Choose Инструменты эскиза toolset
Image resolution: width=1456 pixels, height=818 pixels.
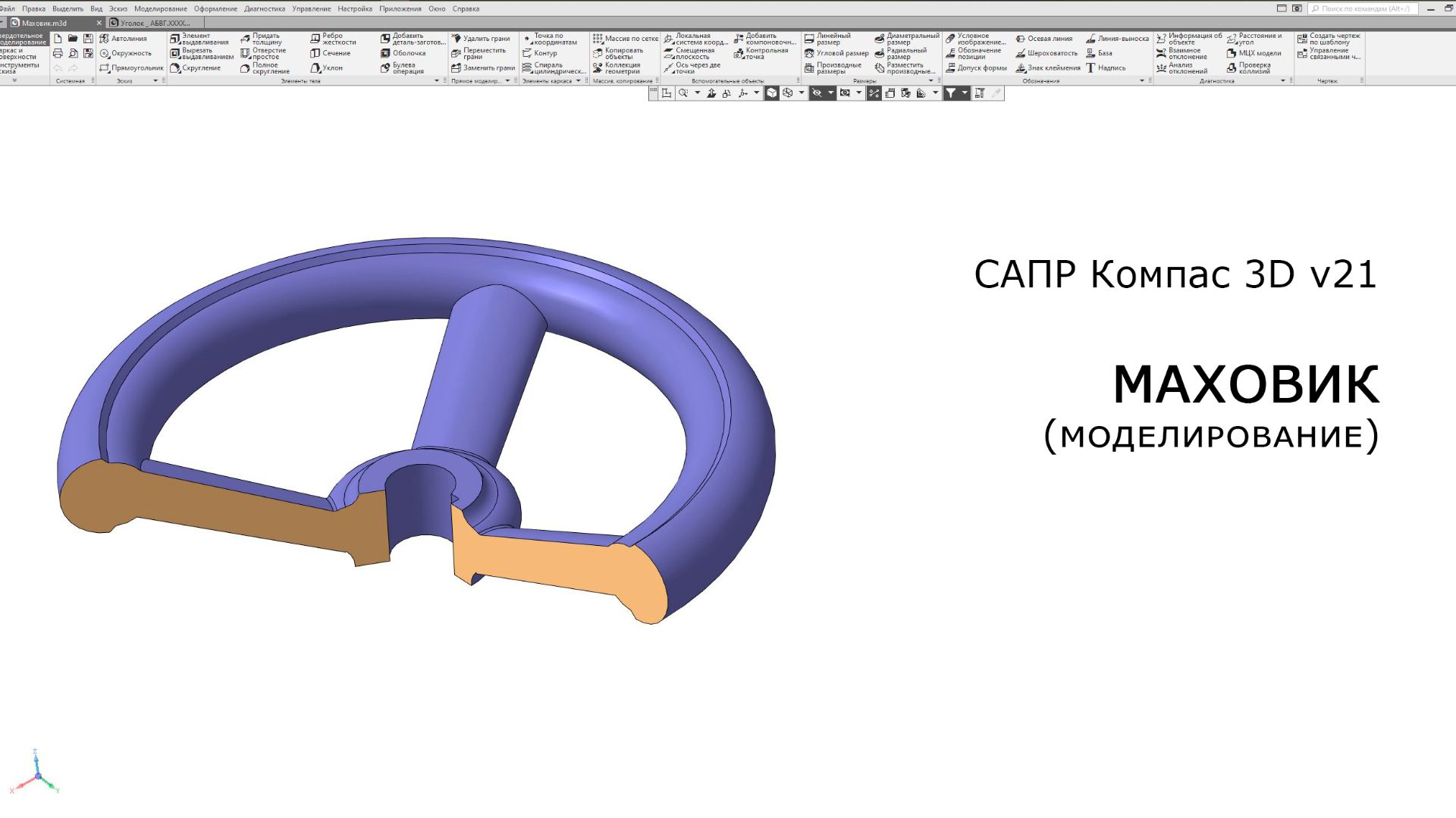click(20, 68)
